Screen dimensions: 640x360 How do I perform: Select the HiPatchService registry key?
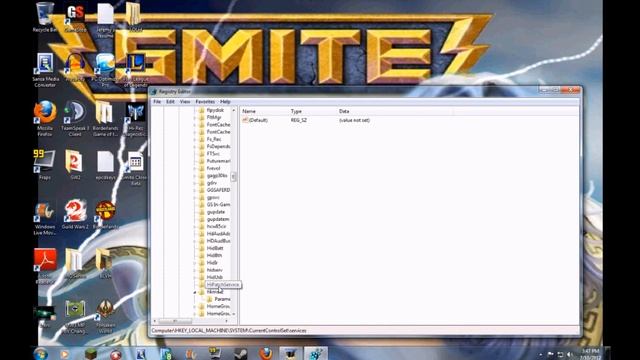pyautogui.click(x=223, y=284)
